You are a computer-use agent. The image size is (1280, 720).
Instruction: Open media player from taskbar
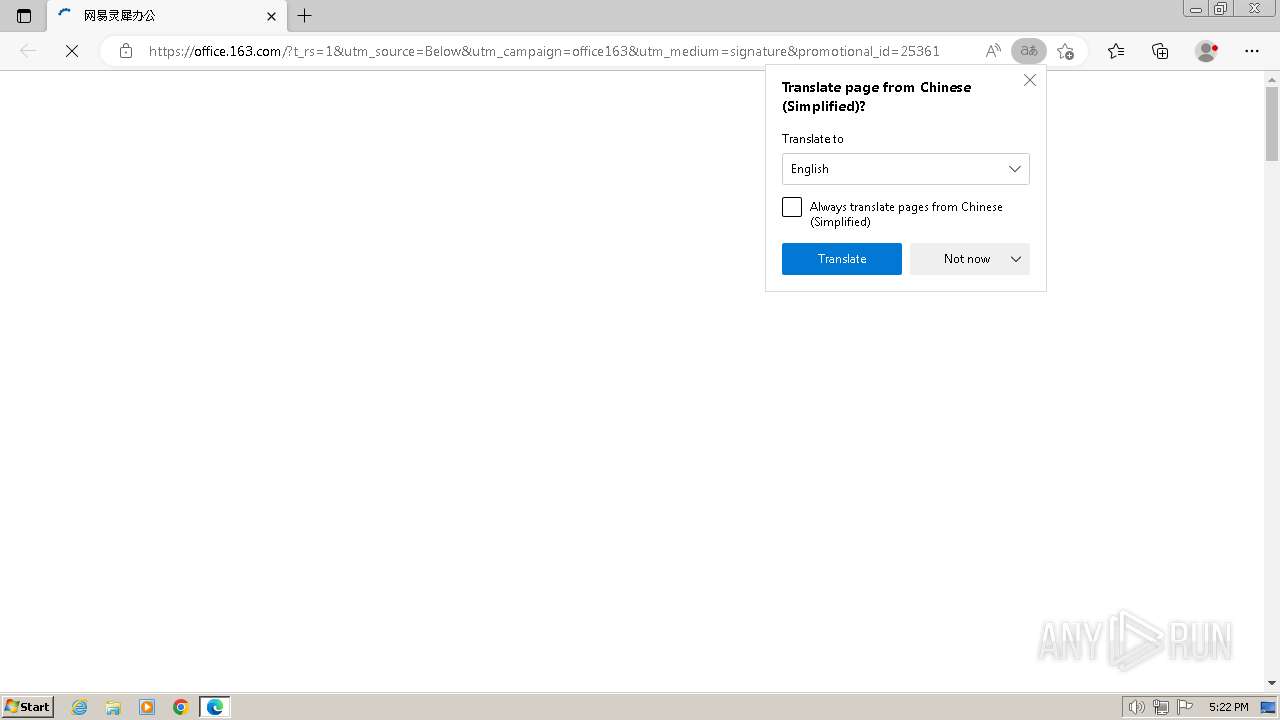pyautogui.click(x=147, y=707)
